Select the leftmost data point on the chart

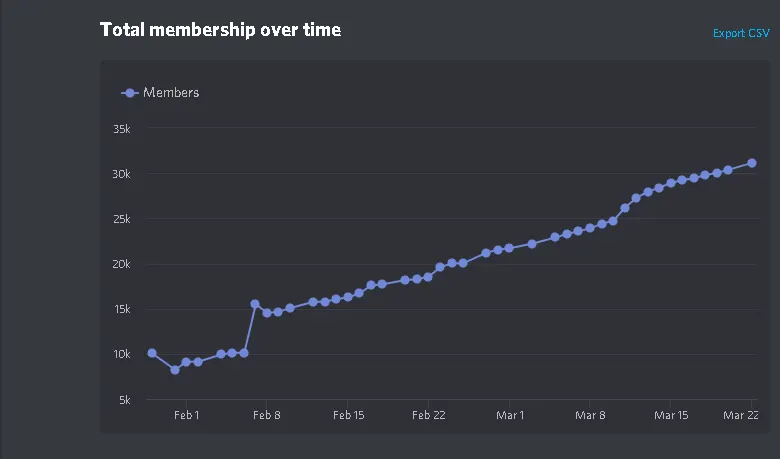[152, 353]
